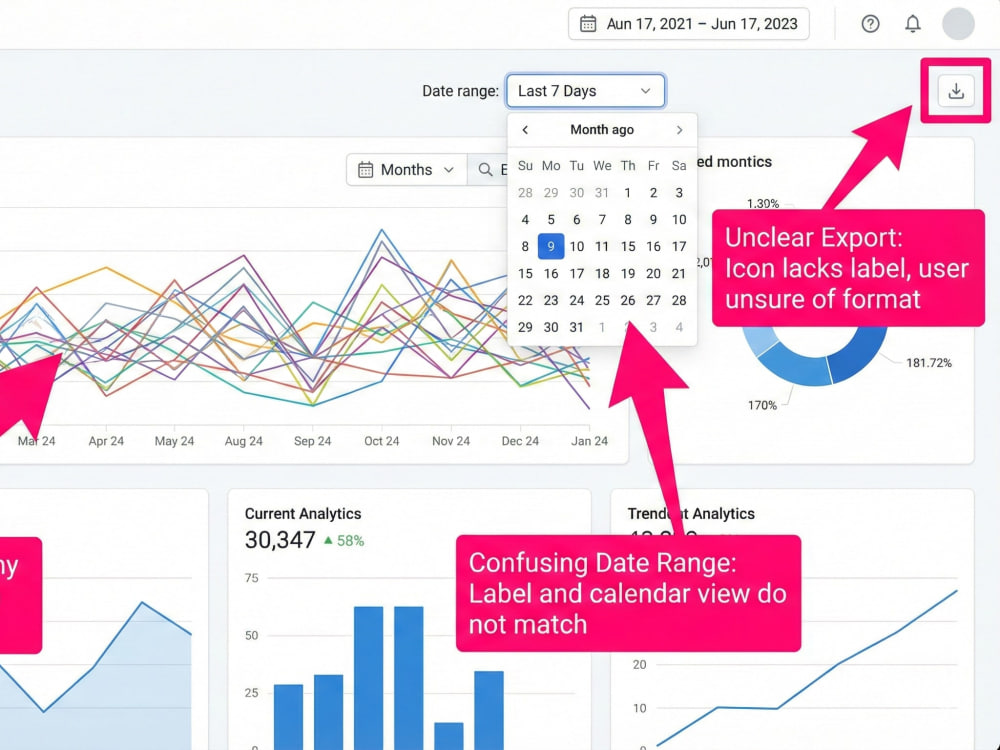Image resolution: width=1000 pixels, height=750 pixels.
Task: Click the 181.72% donut chart label
Action: pos(929,363)
